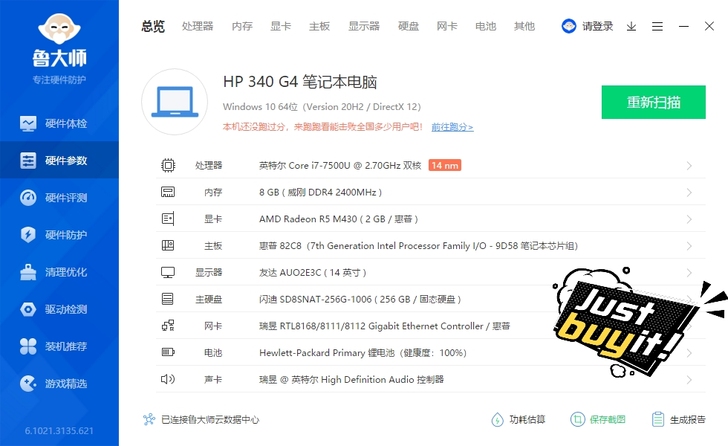
Task: Click 英特尔 Core i7-7500U processor text
Action: point(340,166)
